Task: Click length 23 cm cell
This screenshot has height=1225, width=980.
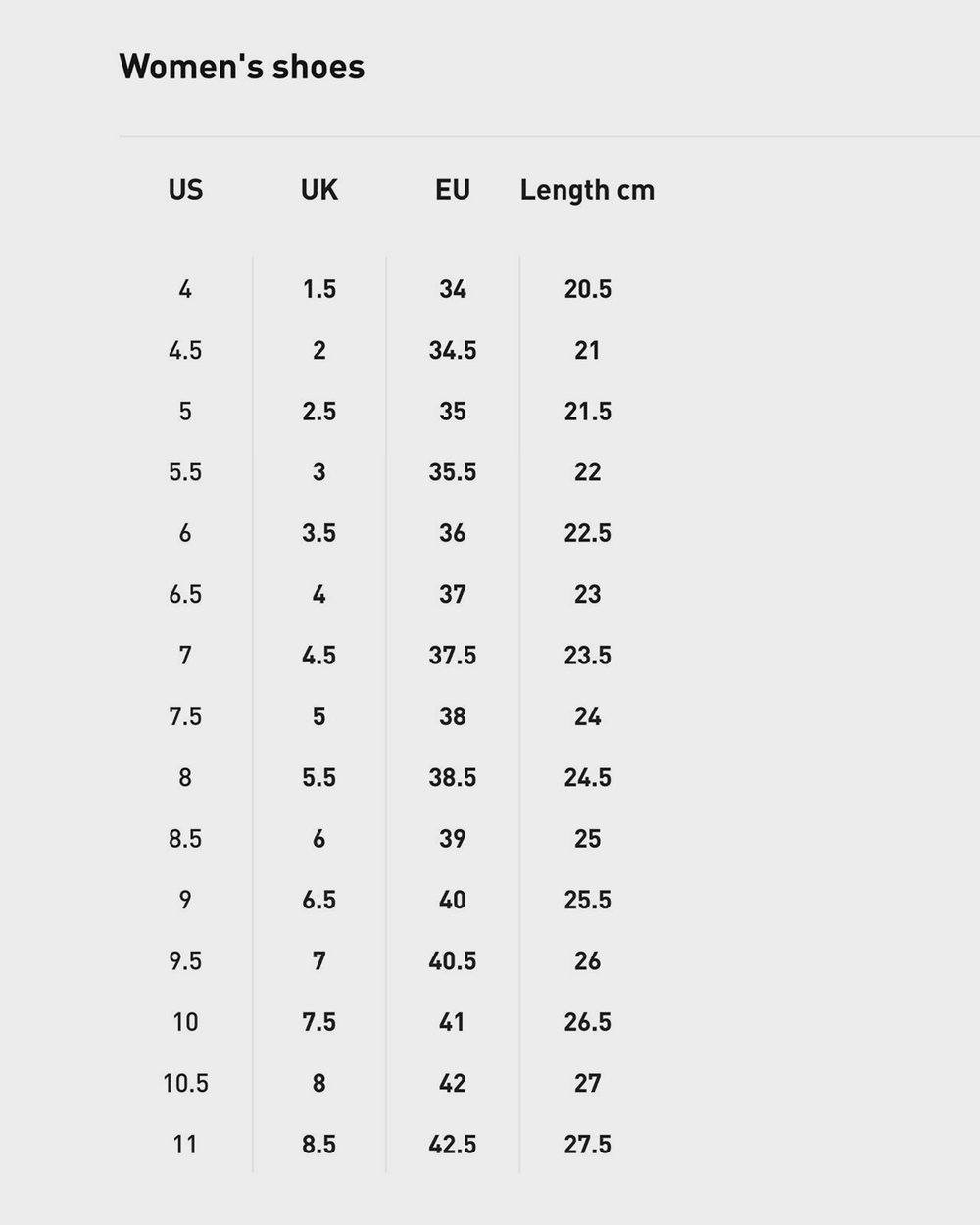Action: pos(588,594)
